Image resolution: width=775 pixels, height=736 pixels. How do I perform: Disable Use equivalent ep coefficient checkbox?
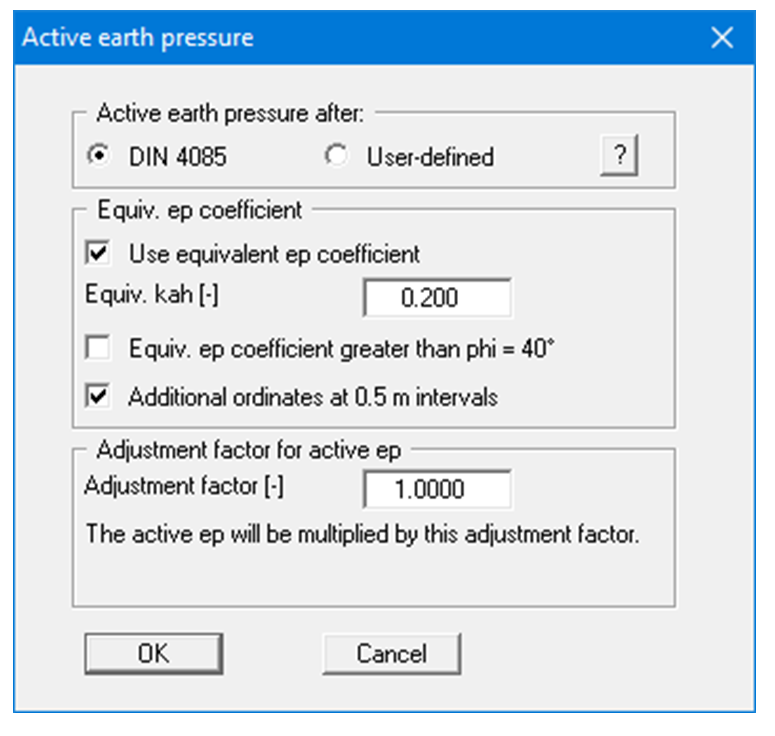99,254
